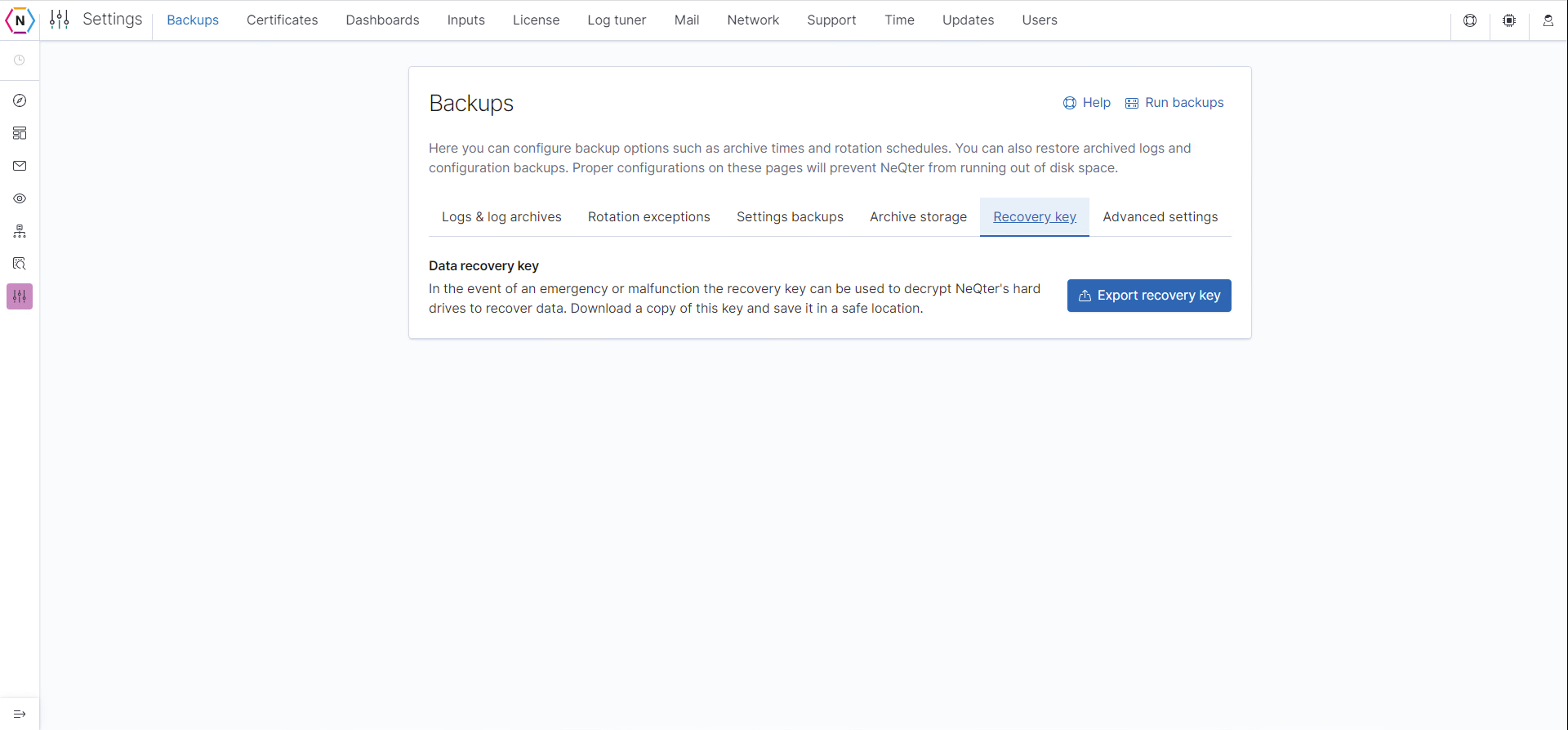Click the NeQter logo icon
The height and width of the screenshot is (730, 1568).
point(20,20)
